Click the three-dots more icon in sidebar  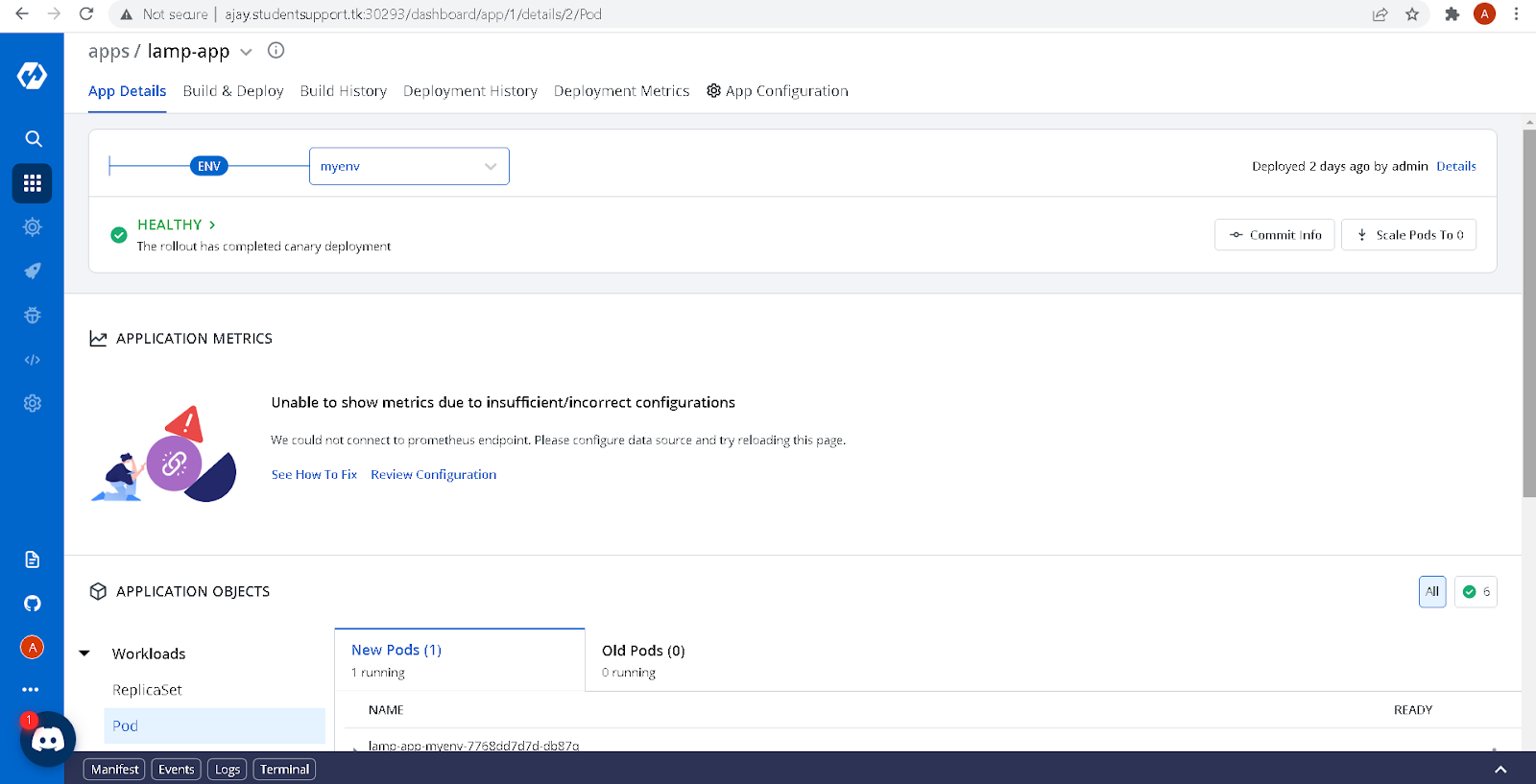(32, 689)
